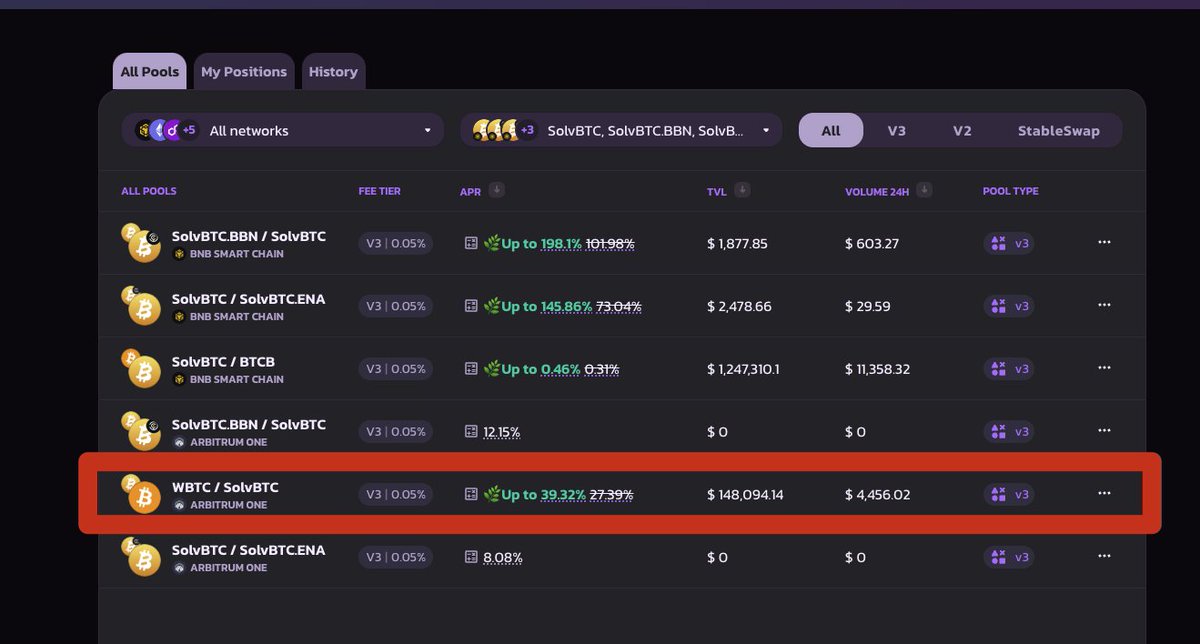Open SolvBTC / SolvBTC.ENA pool on BNB Smart Chain
Viewport: 1200px width, 644px height.
249,300
